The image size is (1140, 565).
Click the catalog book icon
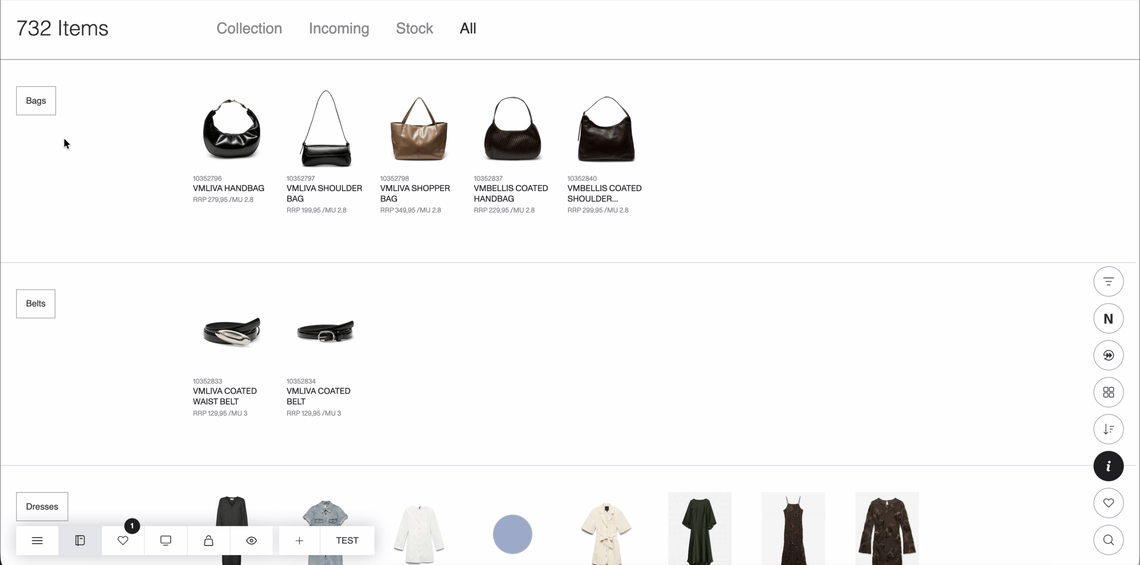pos(80,541)
